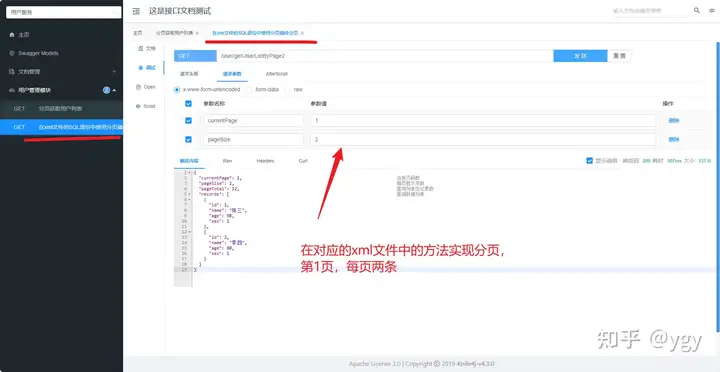Click the pageSize value field containing 2

[483, 139]
